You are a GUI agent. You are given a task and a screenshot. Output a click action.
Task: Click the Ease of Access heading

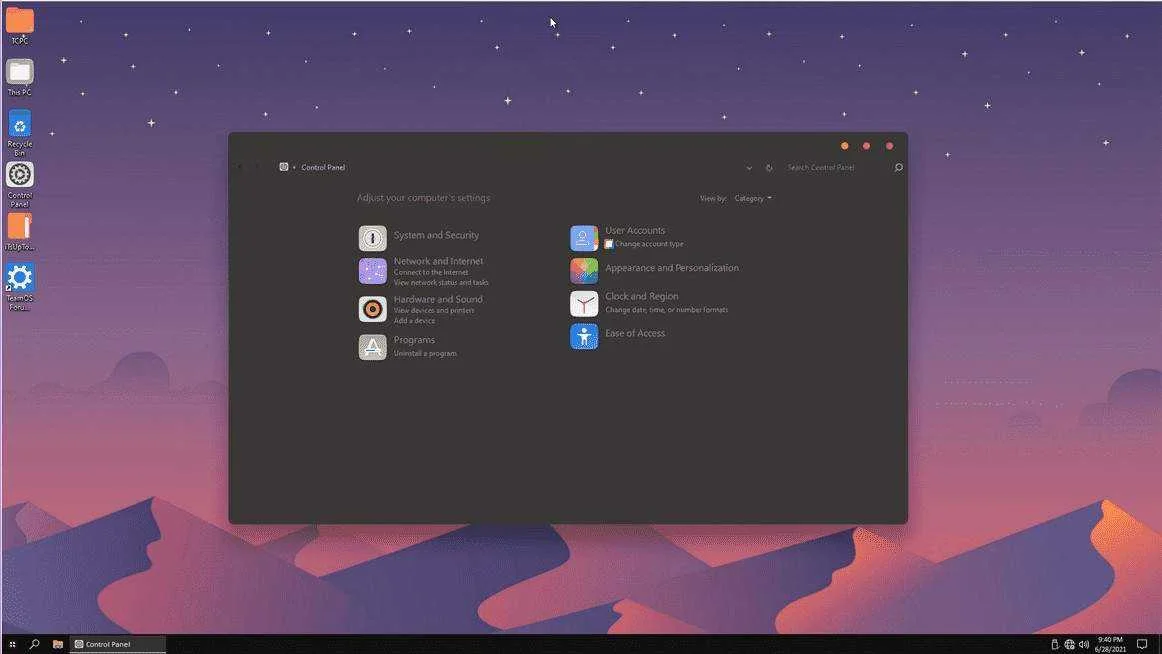click(634, 333)
